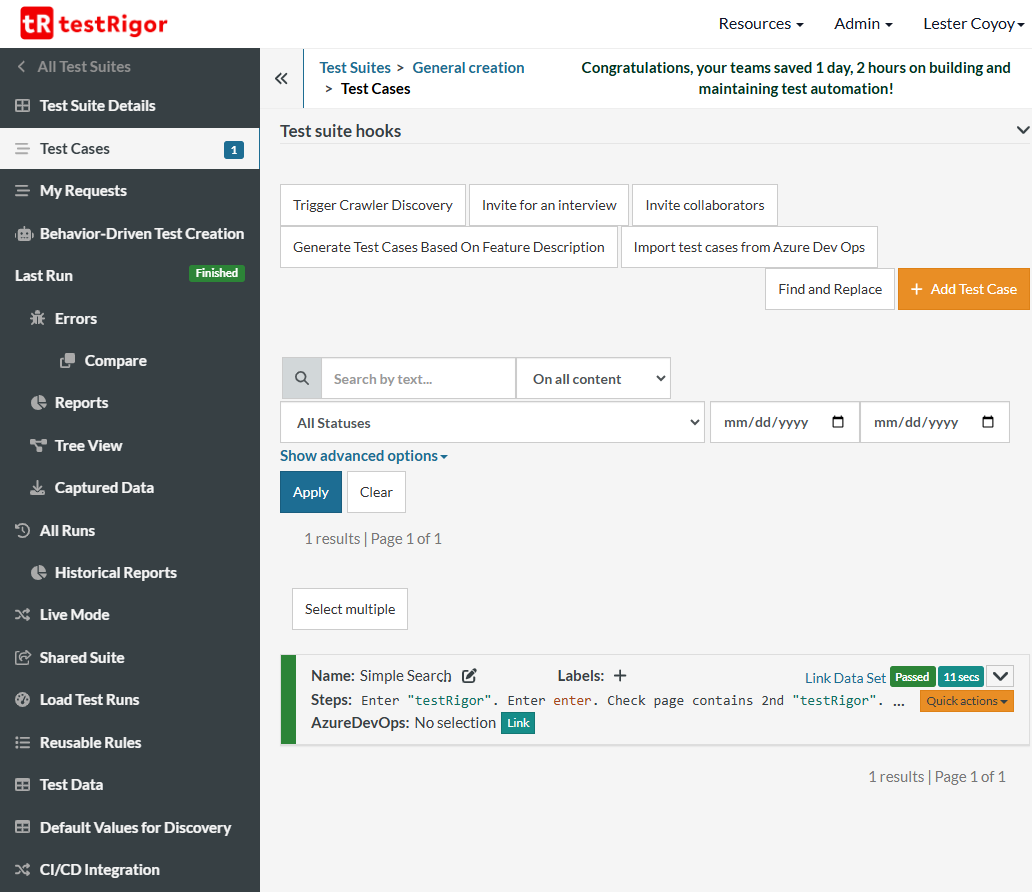
Task: Open the Quick actions dropdown
Action: (x=966, y=701)
